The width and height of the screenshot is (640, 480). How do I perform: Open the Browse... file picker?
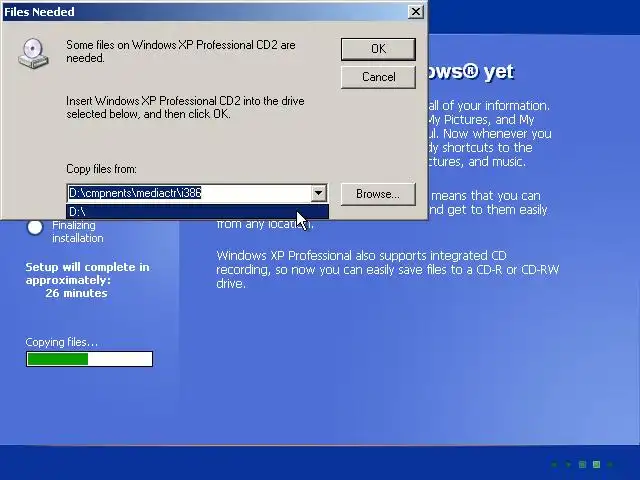378,194
